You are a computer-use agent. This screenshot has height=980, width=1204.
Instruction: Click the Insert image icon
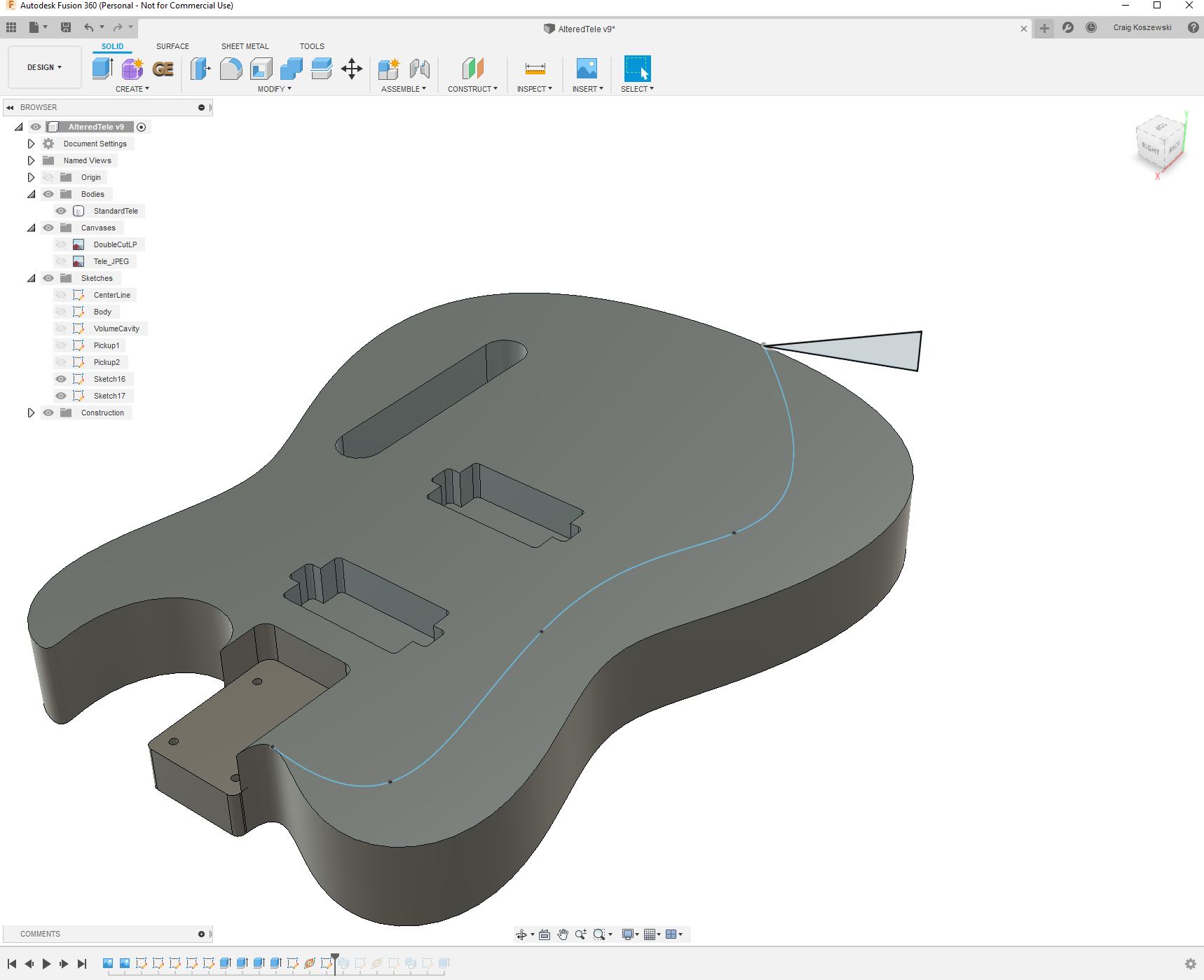587,68
